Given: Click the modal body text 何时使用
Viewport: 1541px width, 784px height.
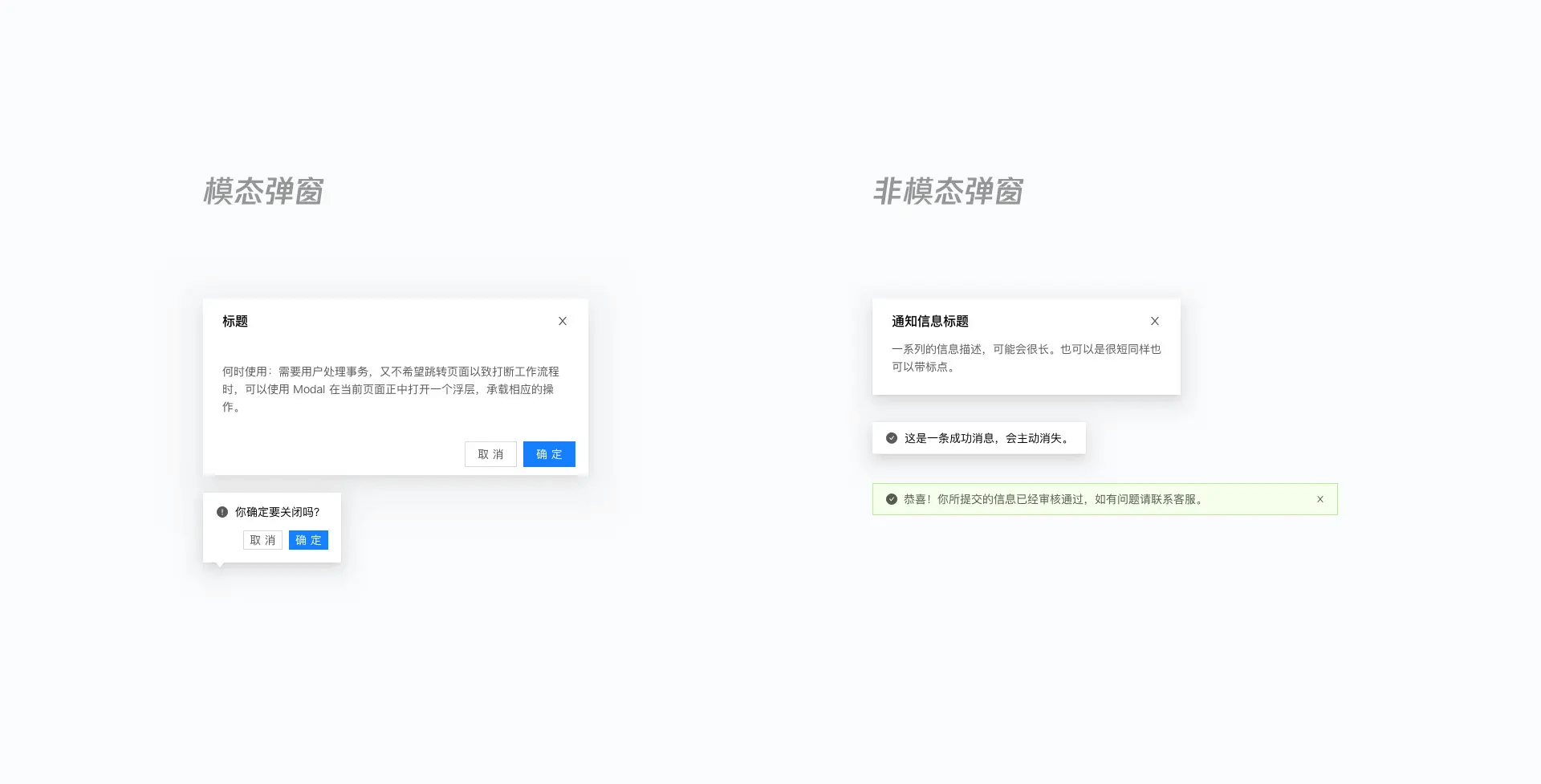Looking at the screenshot, I should pyautogui.click(x=391, y=389).
